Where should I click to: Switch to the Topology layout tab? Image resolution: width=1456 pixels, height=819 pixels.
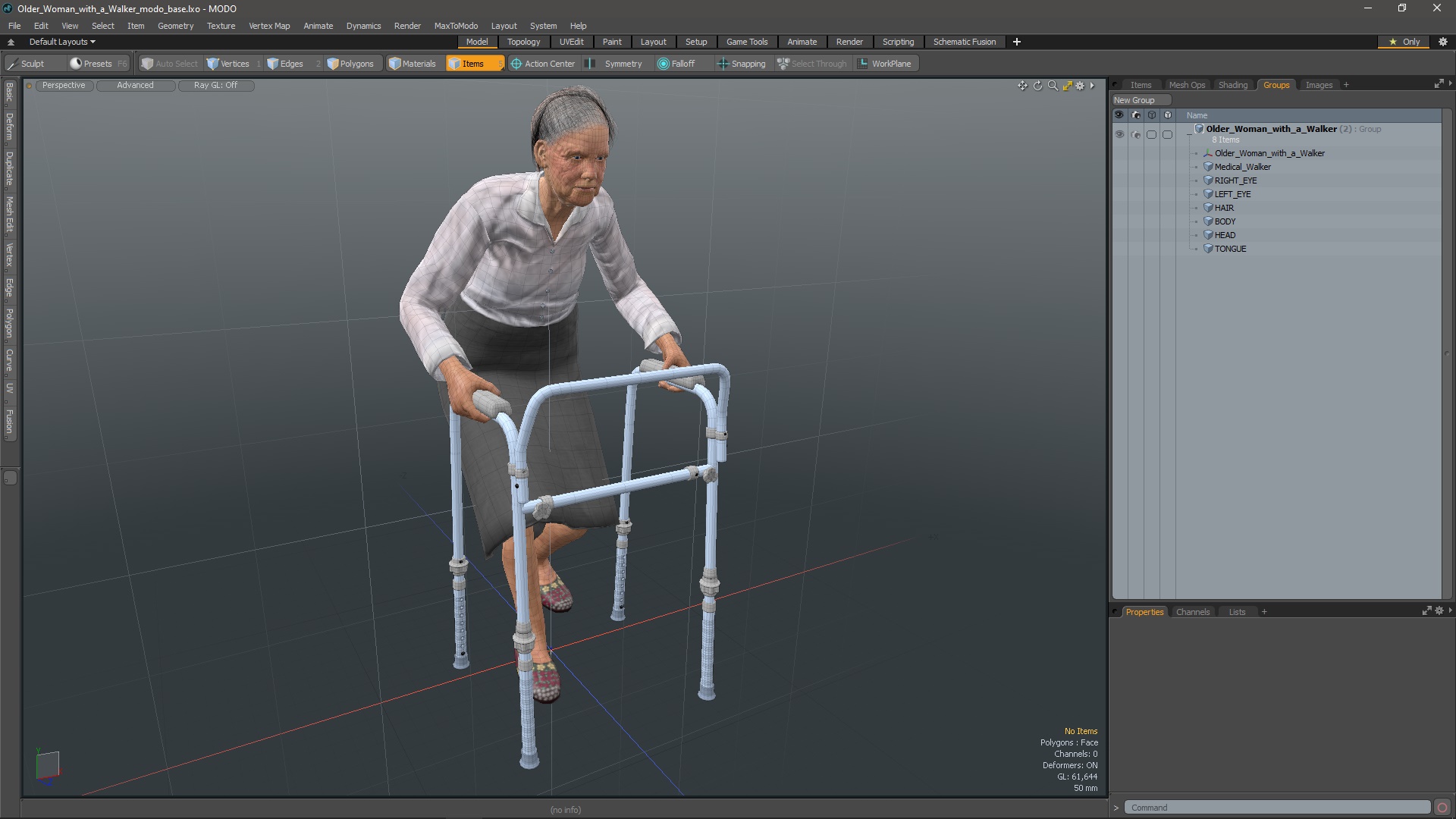(x=523, y=42)
